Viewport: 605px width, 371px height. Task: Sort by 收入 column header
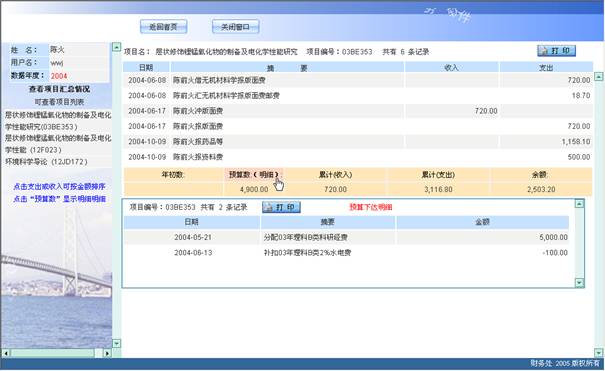click(451, 67)
